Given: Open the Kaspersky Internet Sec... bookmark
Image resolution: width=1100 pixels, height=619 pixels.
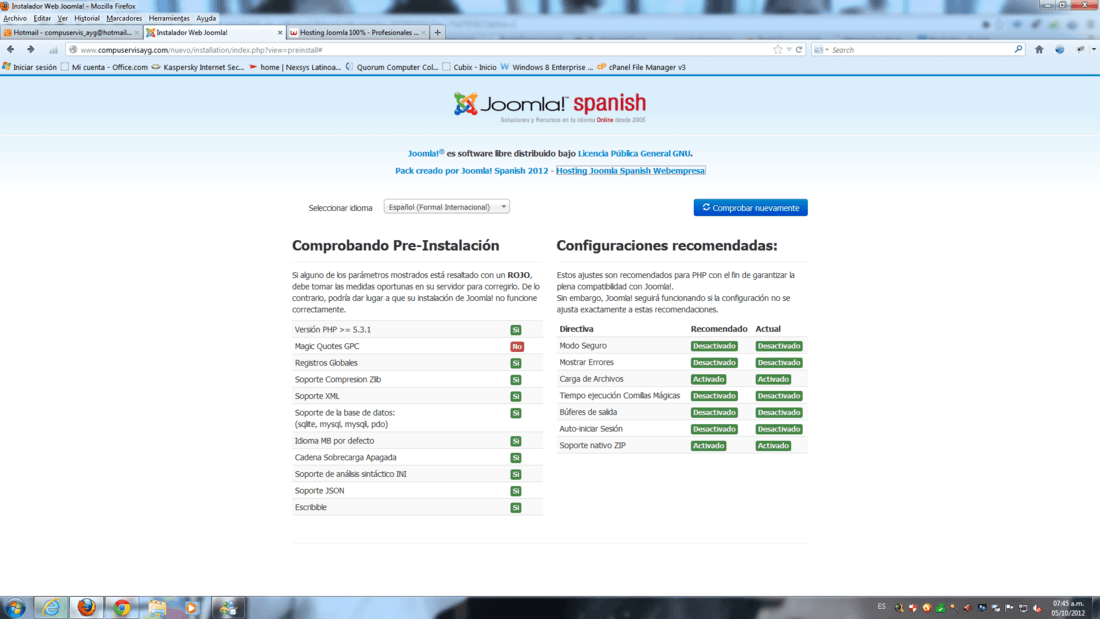Looking at the screenshot, I should (198, 67).
